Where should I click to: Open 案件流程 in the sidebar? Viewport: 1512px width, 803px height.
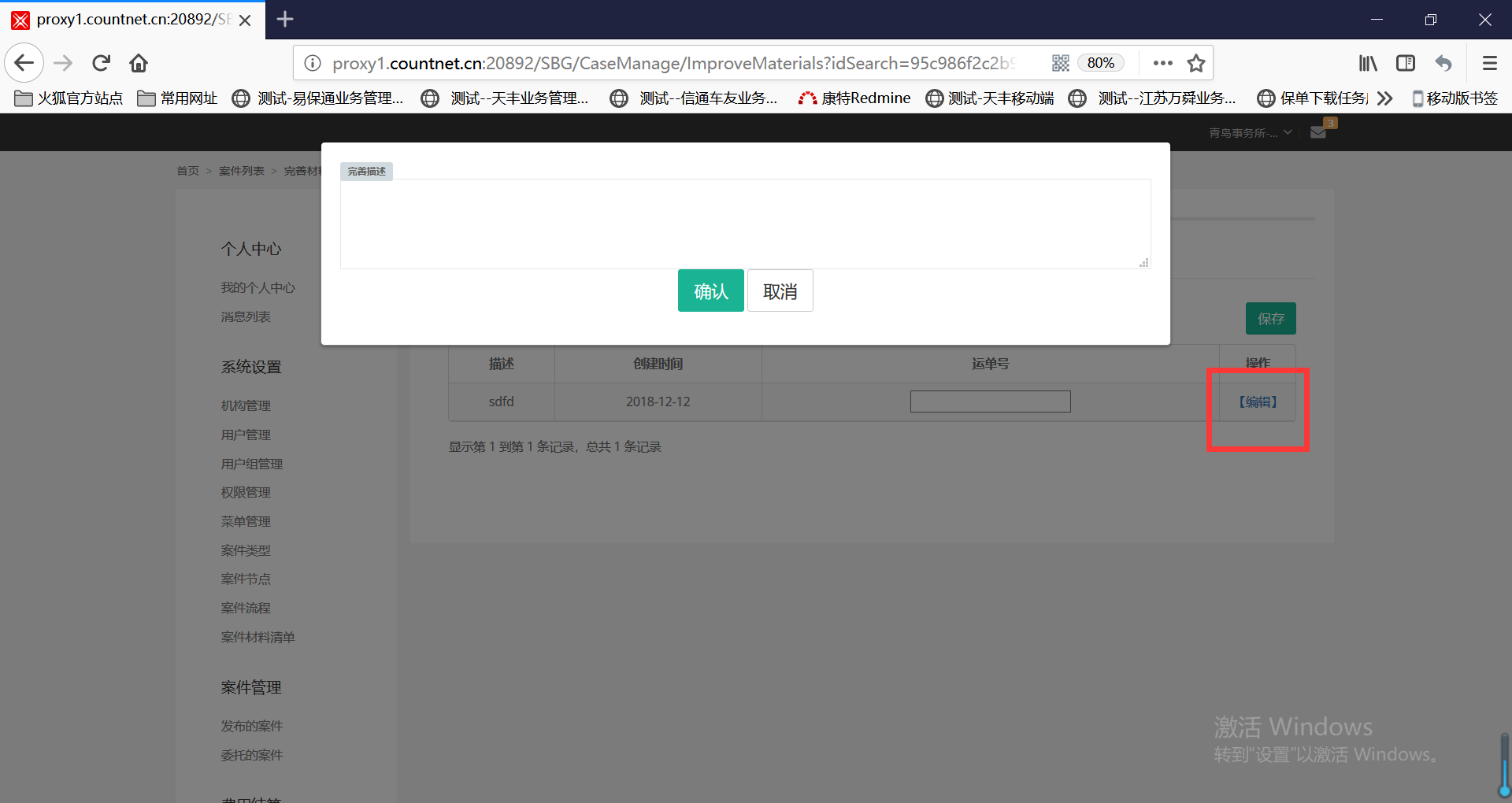point(246,609)
